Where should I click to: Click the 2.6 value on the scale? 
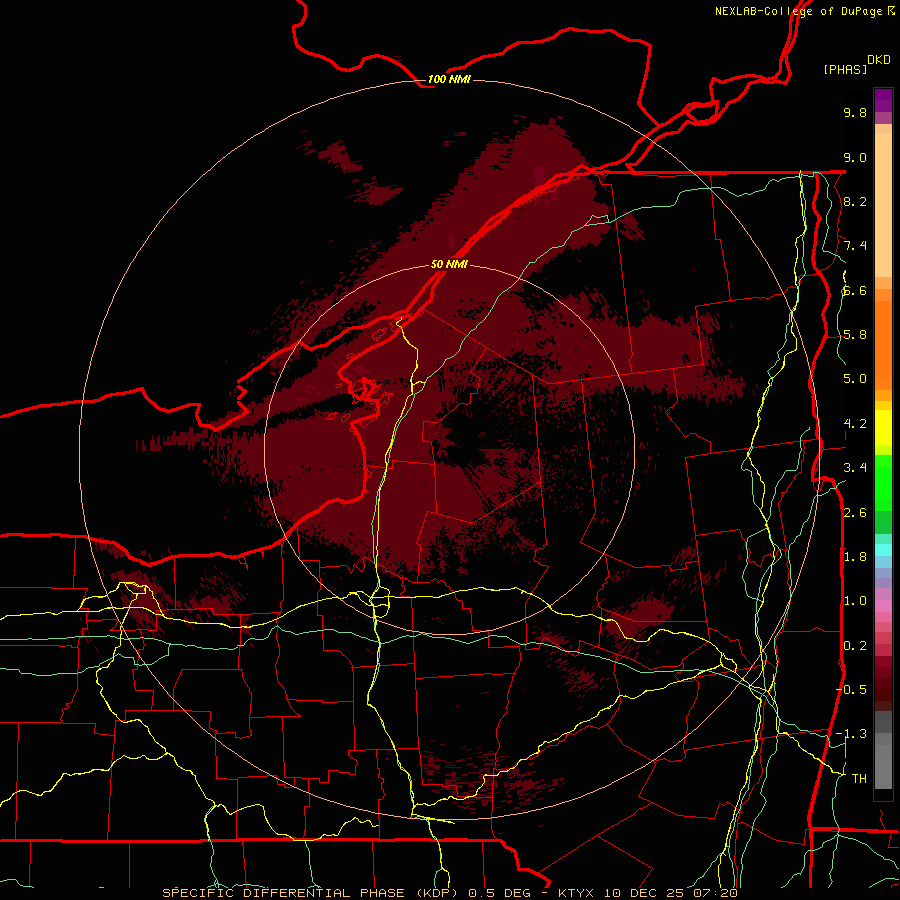pos(855,513)
